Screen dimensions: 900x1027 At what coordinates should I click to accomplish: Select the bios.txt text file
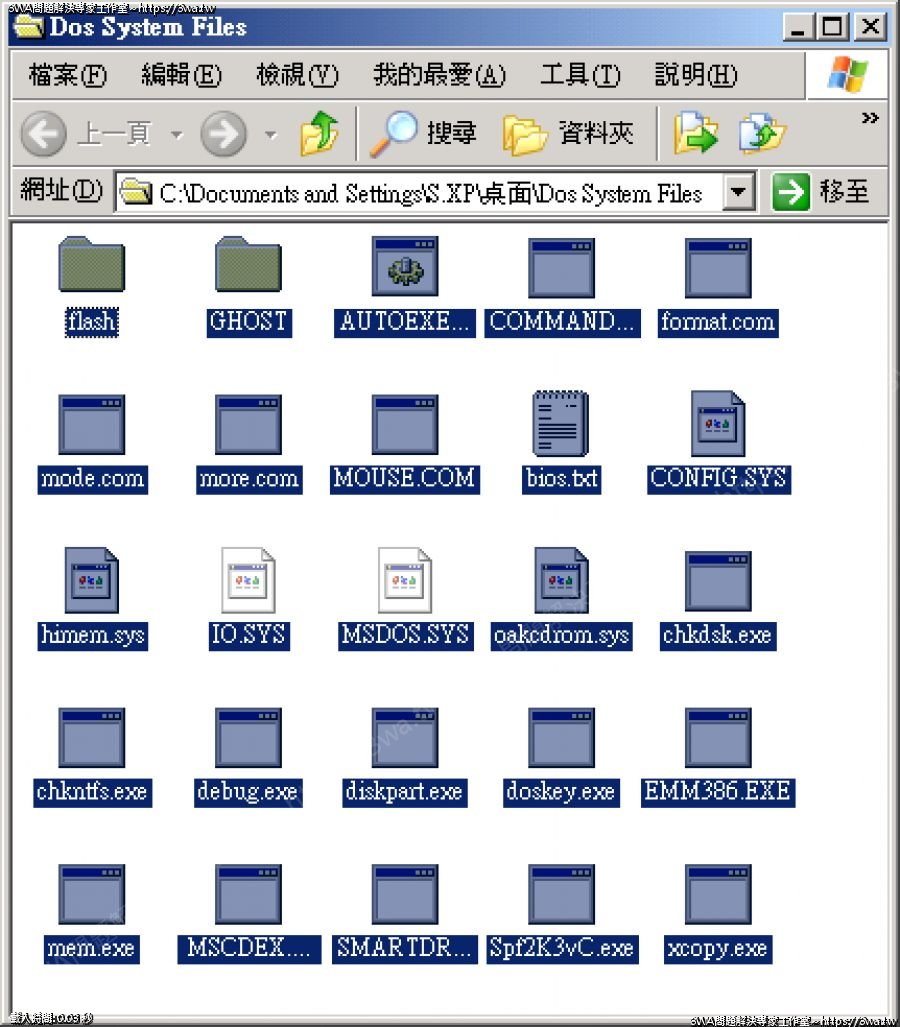tap(561, 424)
